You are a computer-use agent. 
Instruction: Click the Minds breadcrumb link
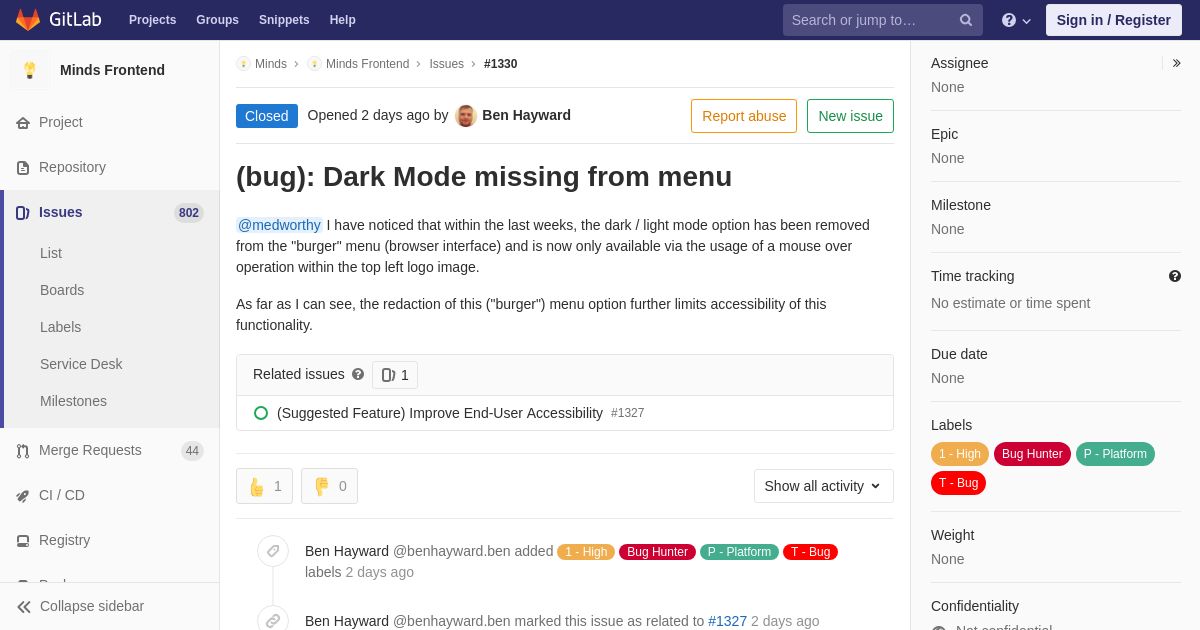click(271, 64)
